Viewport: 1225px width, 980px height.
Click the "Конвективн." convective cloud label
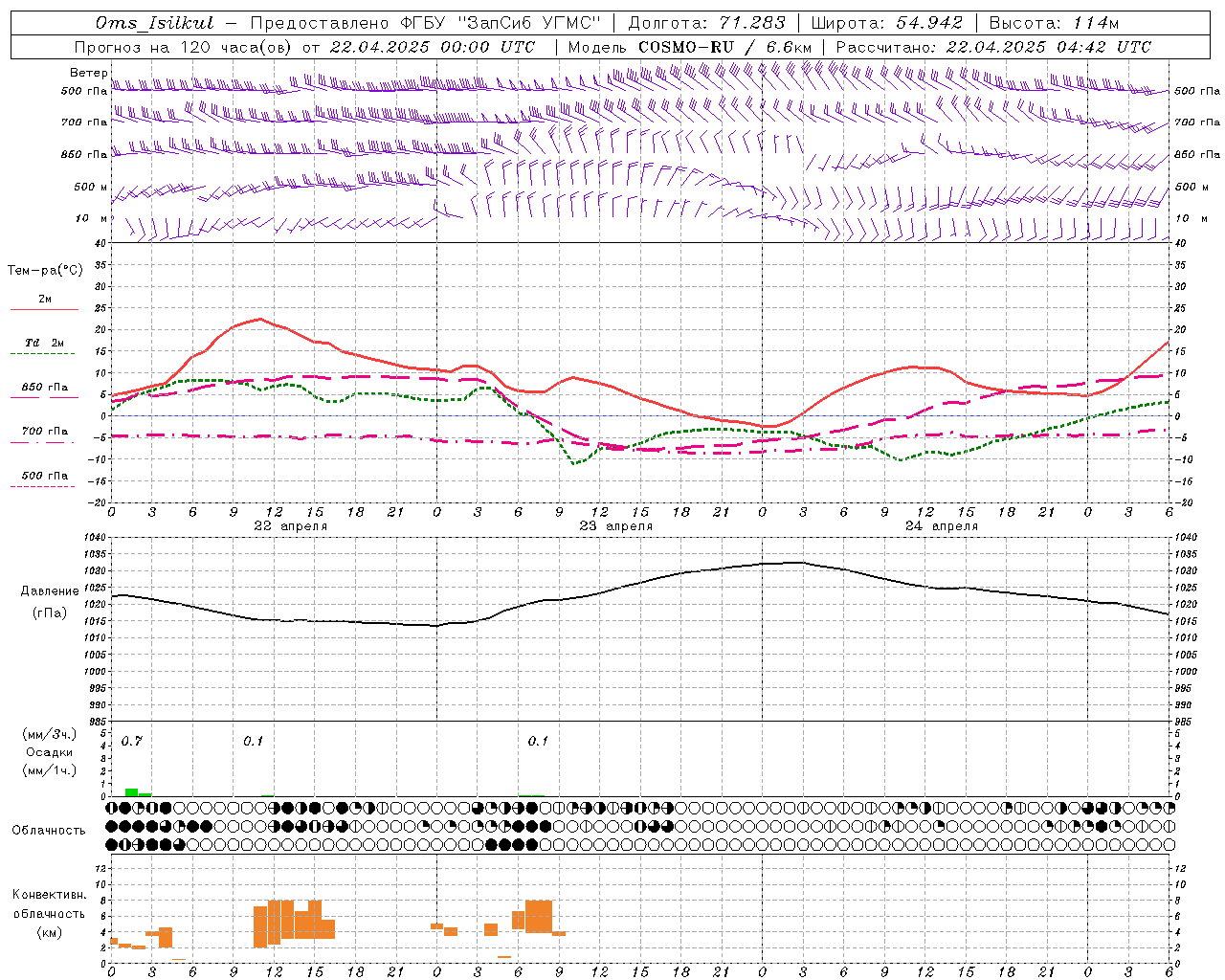point(49,896)
